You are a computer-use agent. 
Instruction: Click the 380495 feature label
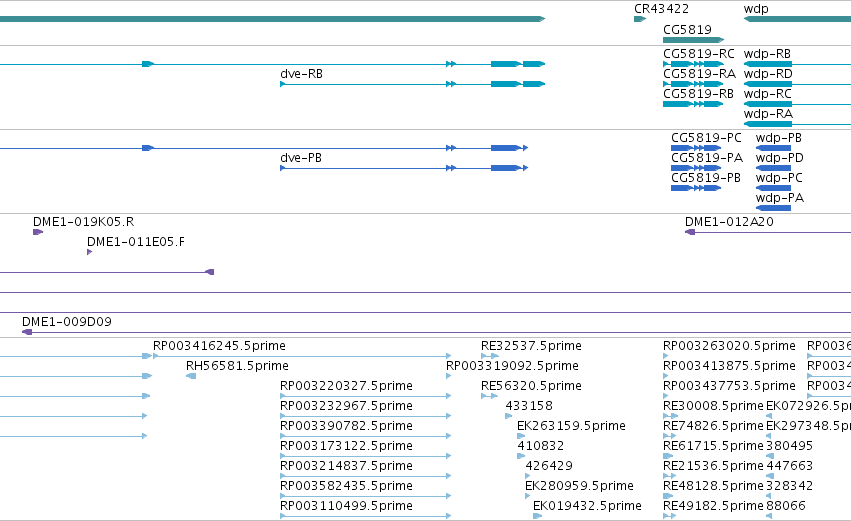point(789,446)
